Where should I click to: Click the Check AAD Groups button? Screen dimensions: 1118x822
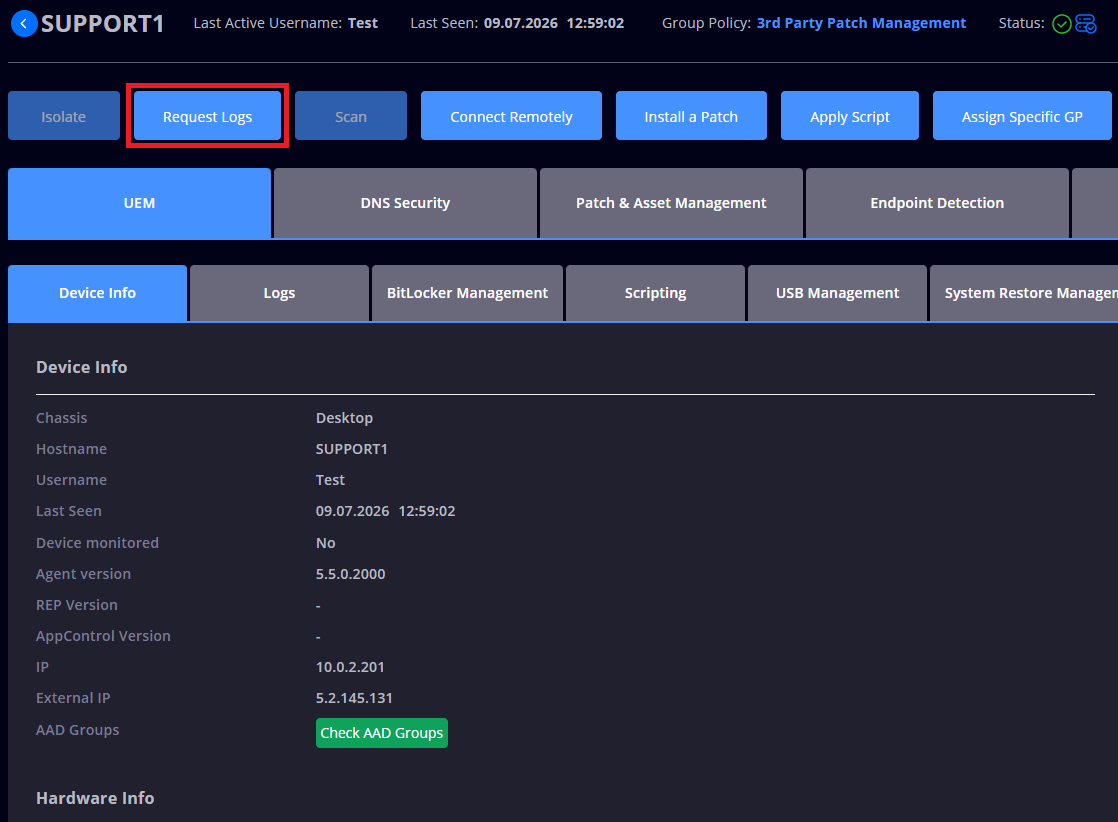click(x=381, y=733)
